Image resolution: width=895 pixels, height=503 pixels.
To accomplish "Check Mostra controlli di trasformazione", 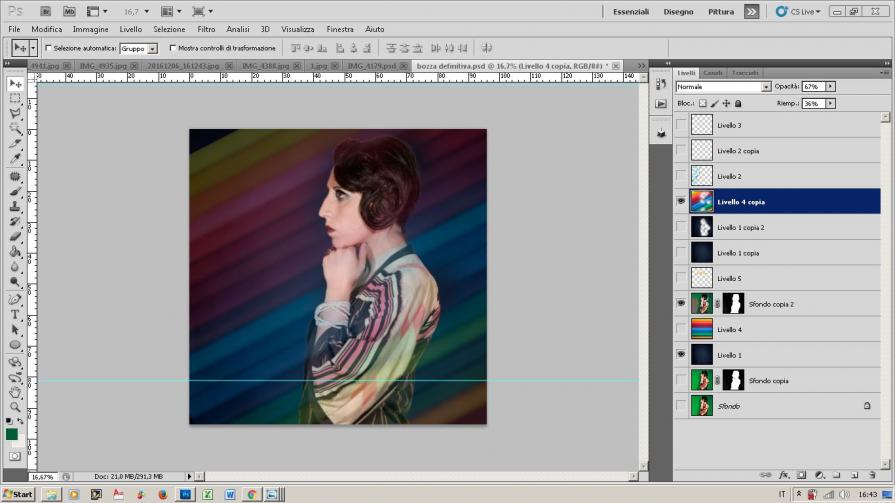I will pos(173,48).
